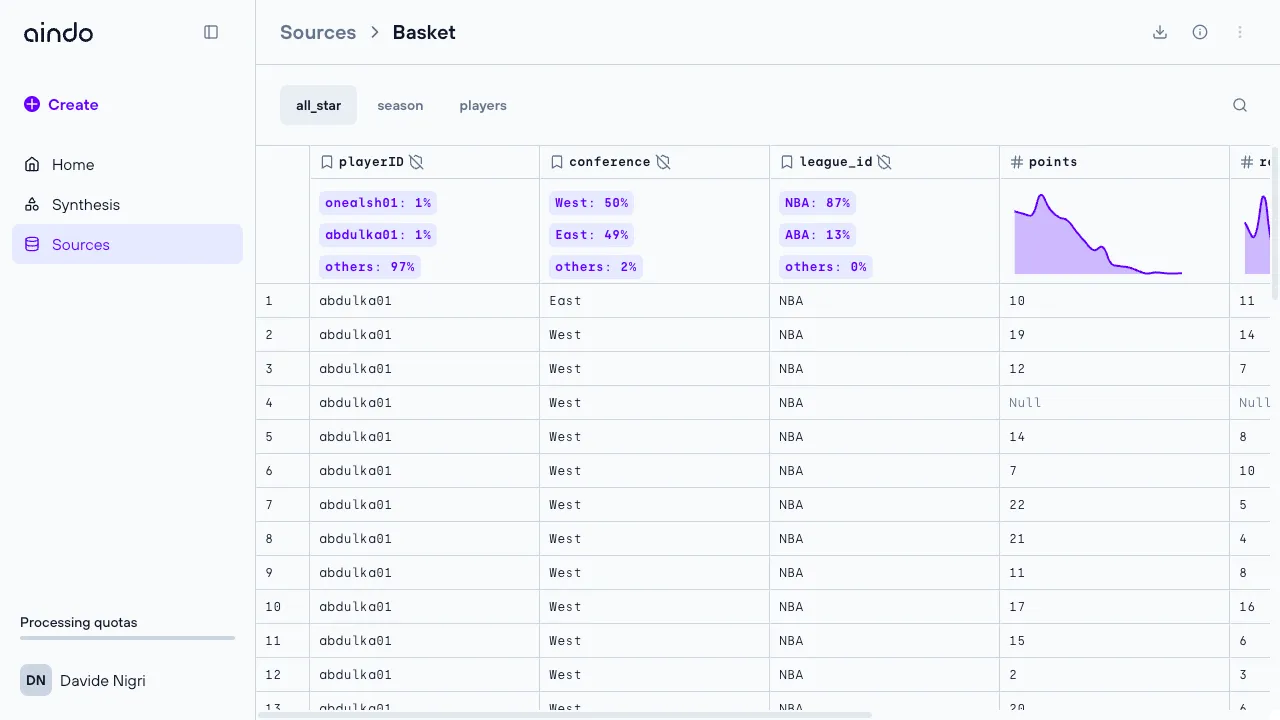The width and height of the screenshot is (1280, 720).
Task: Click the bookmark icon beside playerID
Action: tap(326, 162)
